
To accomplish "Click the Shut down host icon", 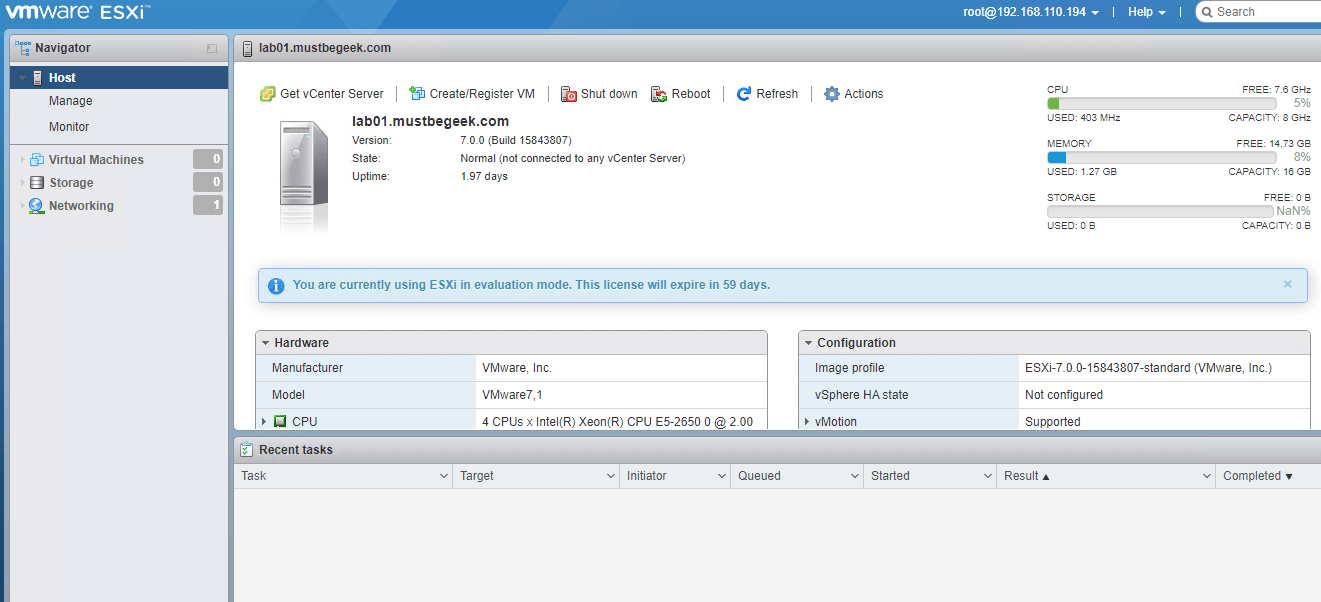I will 598,93.
